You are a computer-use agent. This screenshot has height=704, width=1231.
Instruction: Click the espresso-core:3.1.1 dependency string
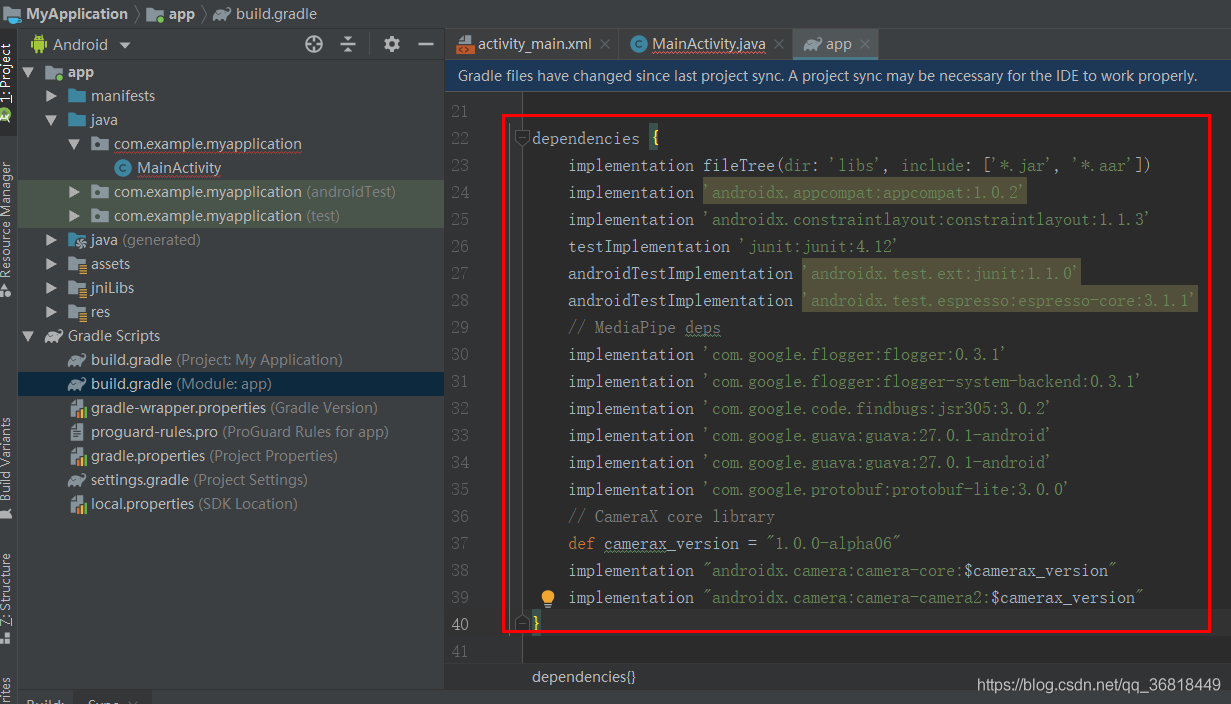[x=999, y=300]
